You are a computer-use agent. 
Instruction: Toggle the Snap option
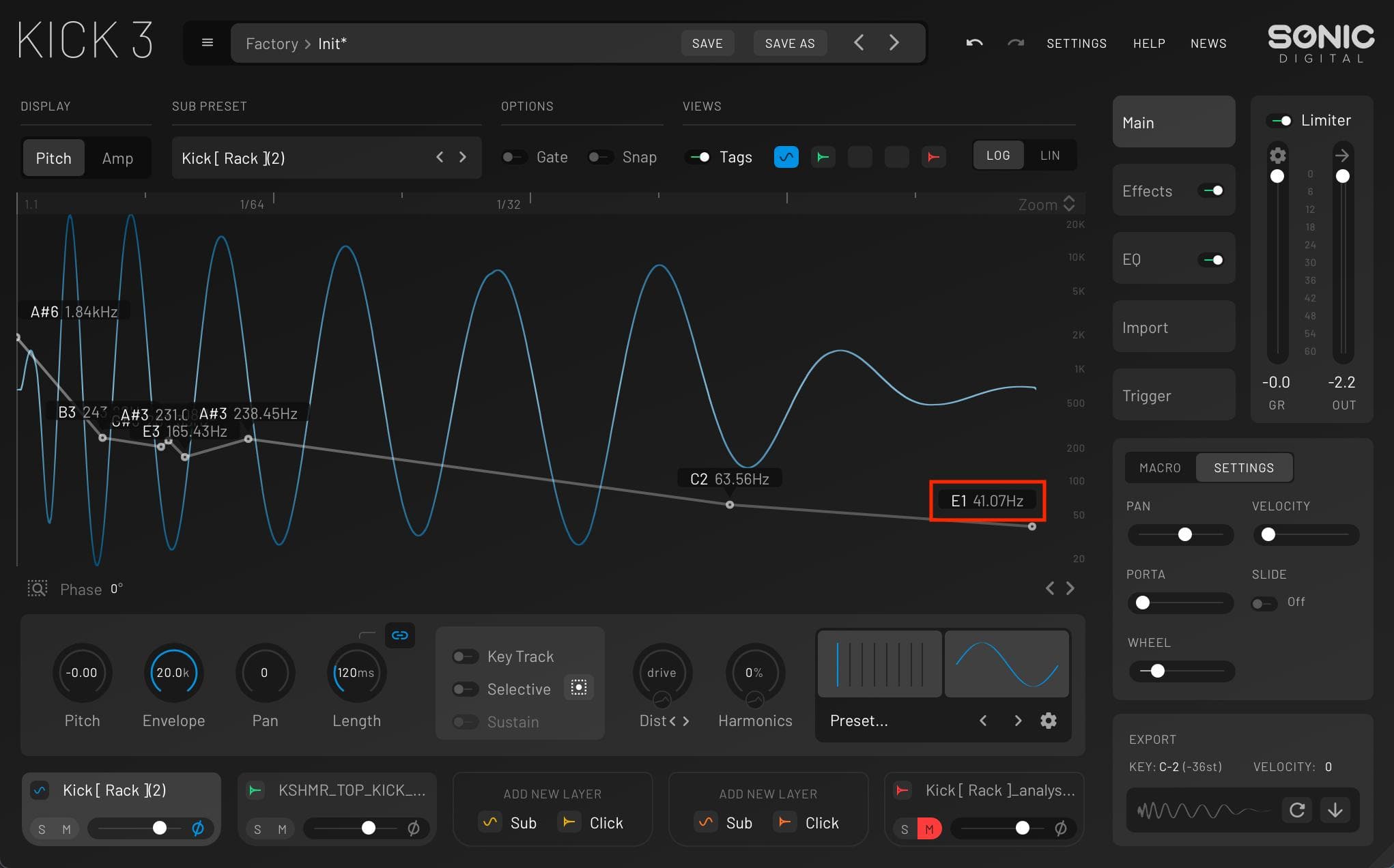[599, 157]
